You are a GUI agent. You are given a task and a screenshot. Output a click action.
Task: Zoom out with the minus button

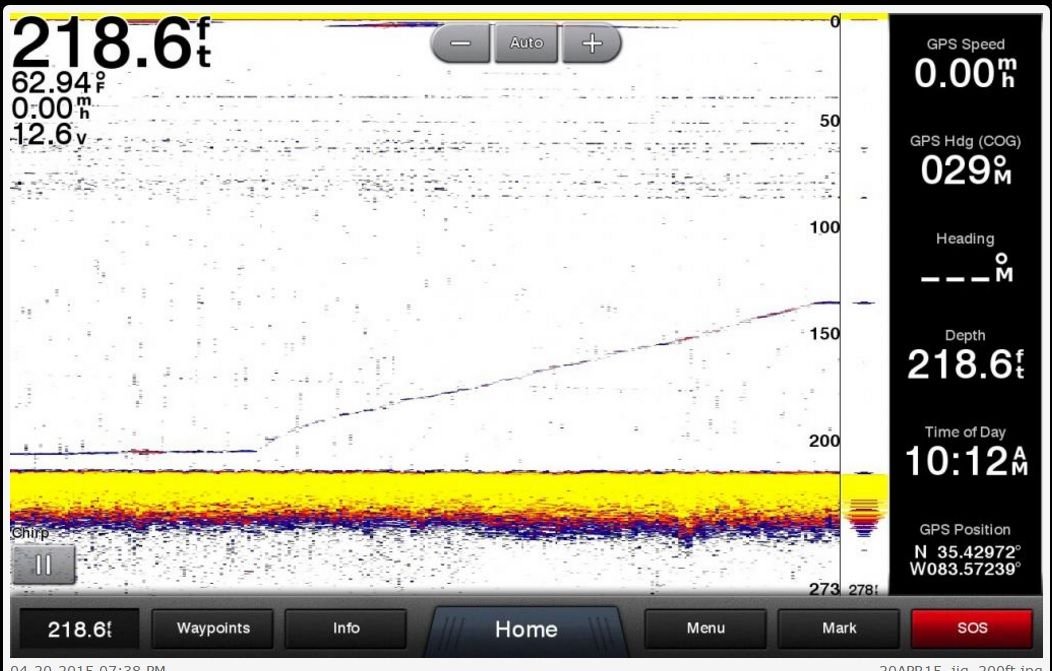(x=460, y=44)
